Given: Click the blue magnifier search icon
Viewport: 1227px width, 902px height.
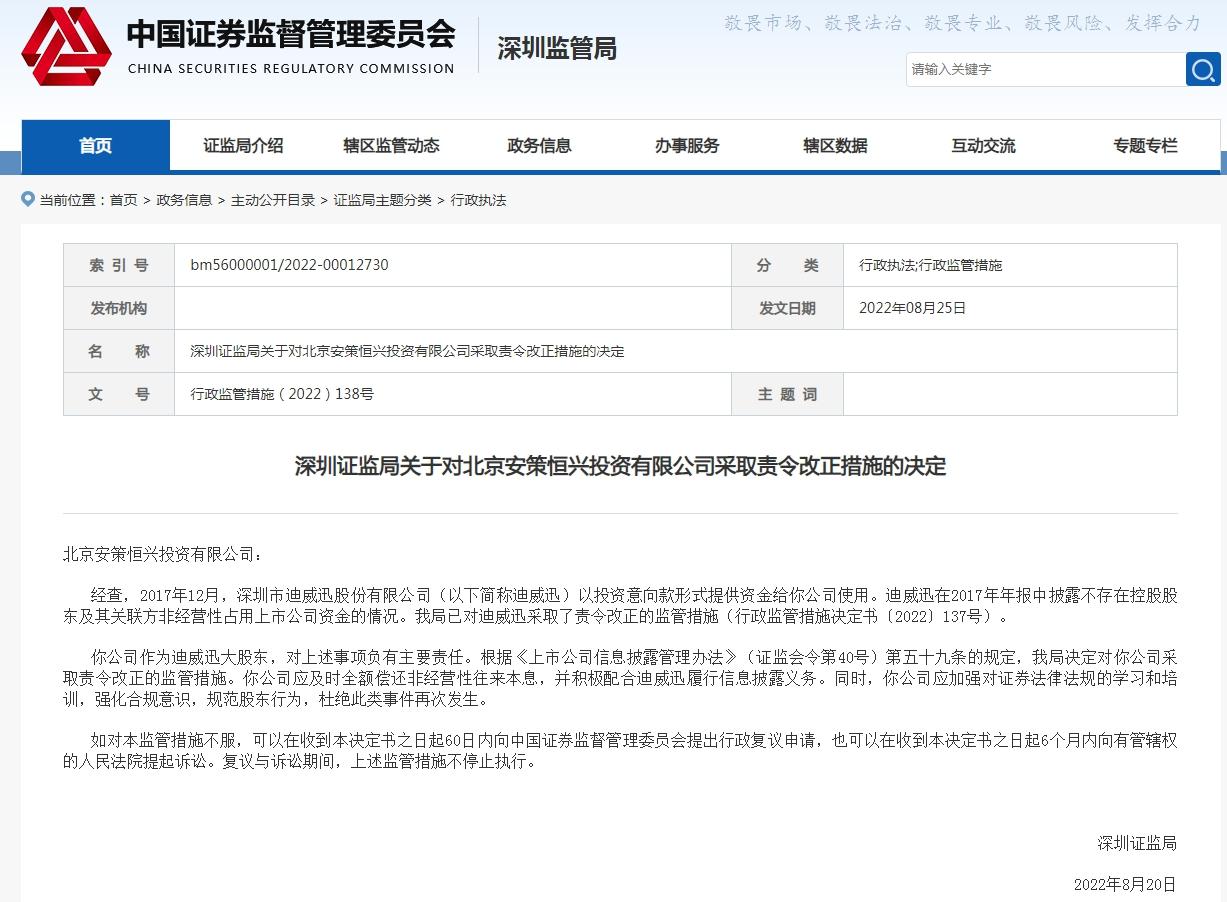Looking at the screenshot, I should tap(1203, 69).
